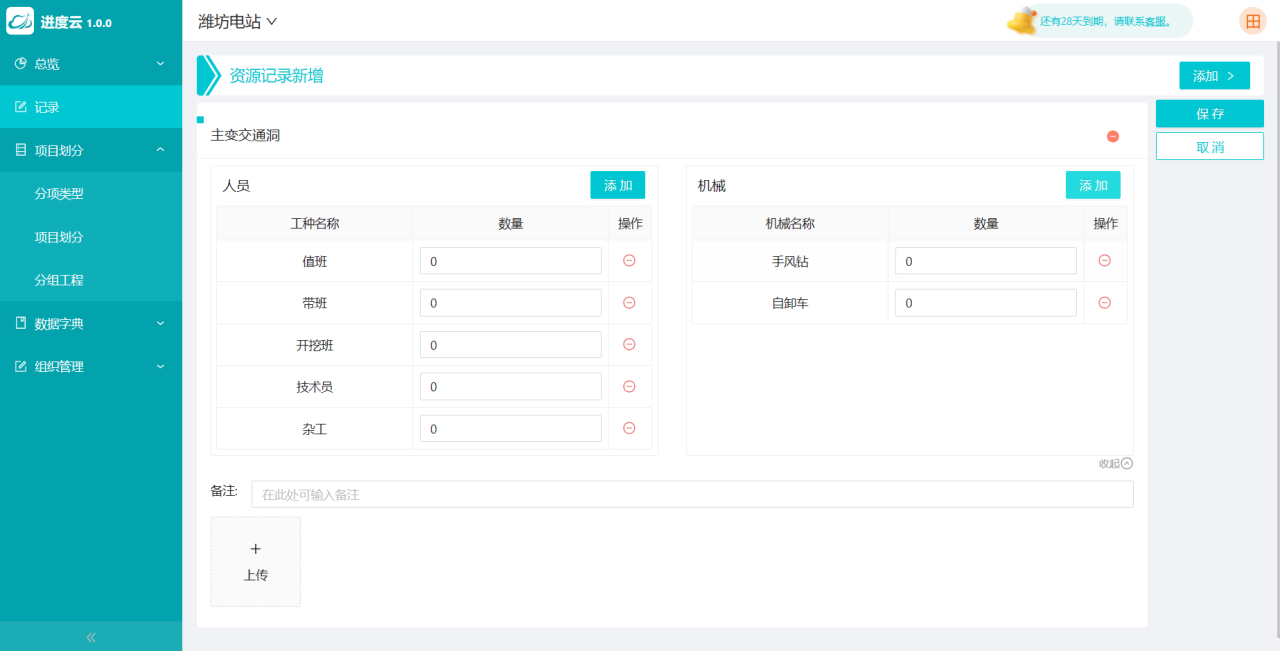1280x651 pixels.
Task: Collapse the sidebar with the double-arrow icon
Action: 91,637
